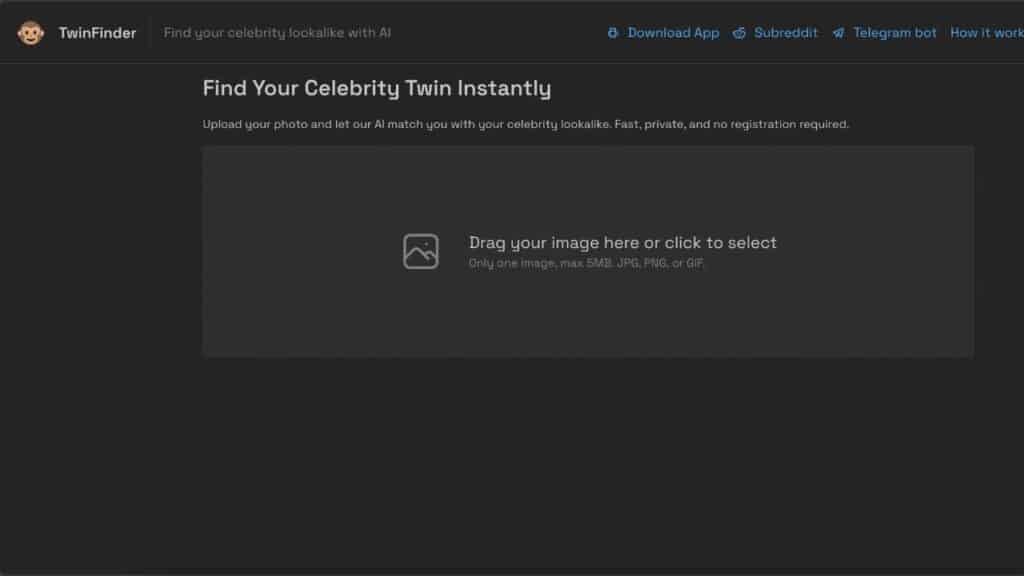
Task: Open the Download App link
Action: [673, 33]
